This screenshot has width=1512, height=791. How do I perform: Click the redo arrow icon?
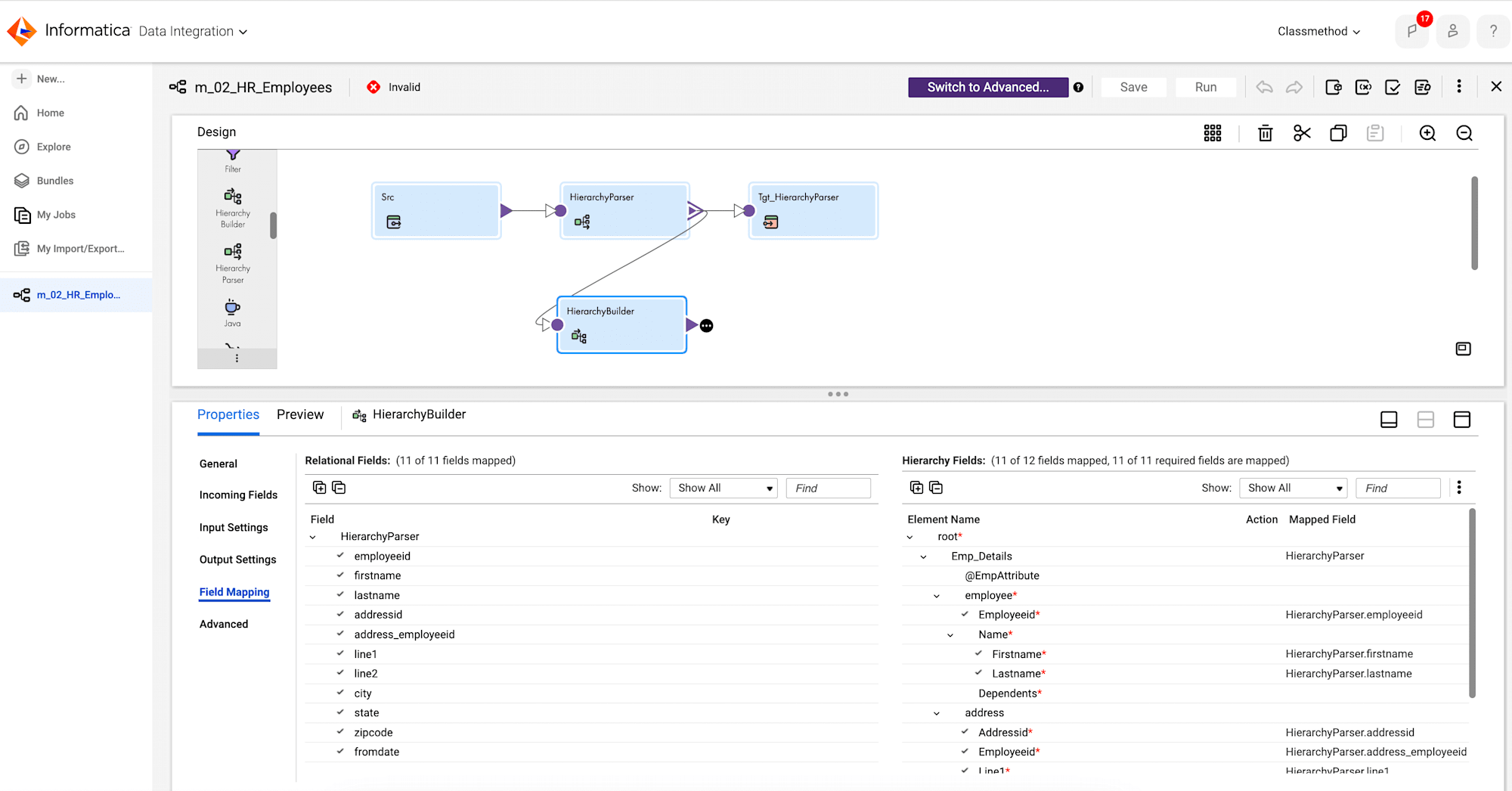click(1294, 87)
